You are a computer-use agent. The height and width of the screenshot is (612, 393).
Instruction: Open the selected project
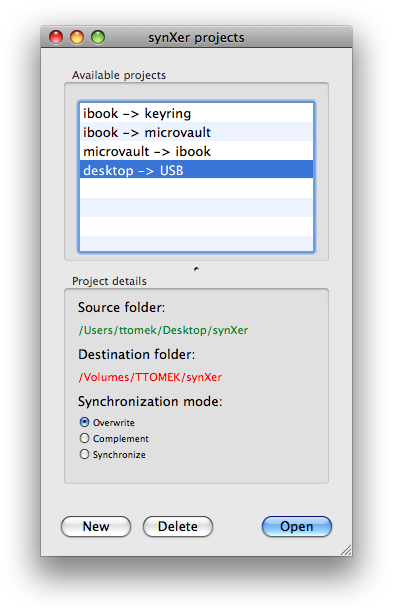point(297,526)
